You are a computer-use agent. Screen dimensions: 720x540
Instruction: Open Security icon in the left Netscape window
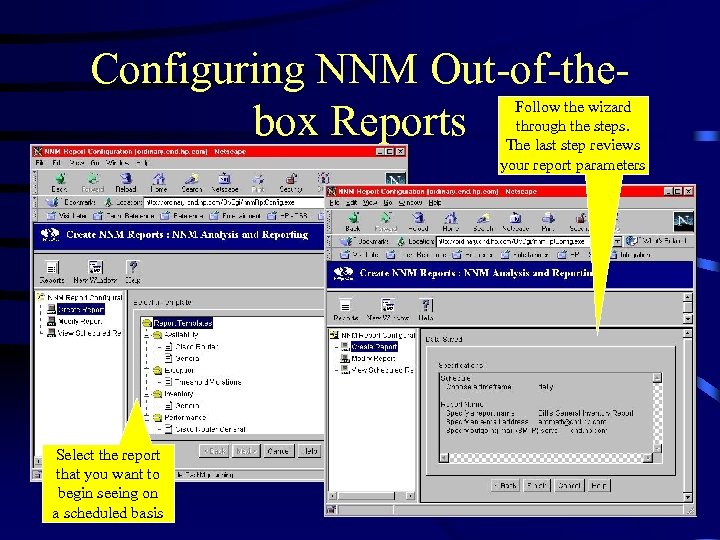click(291, 182)
